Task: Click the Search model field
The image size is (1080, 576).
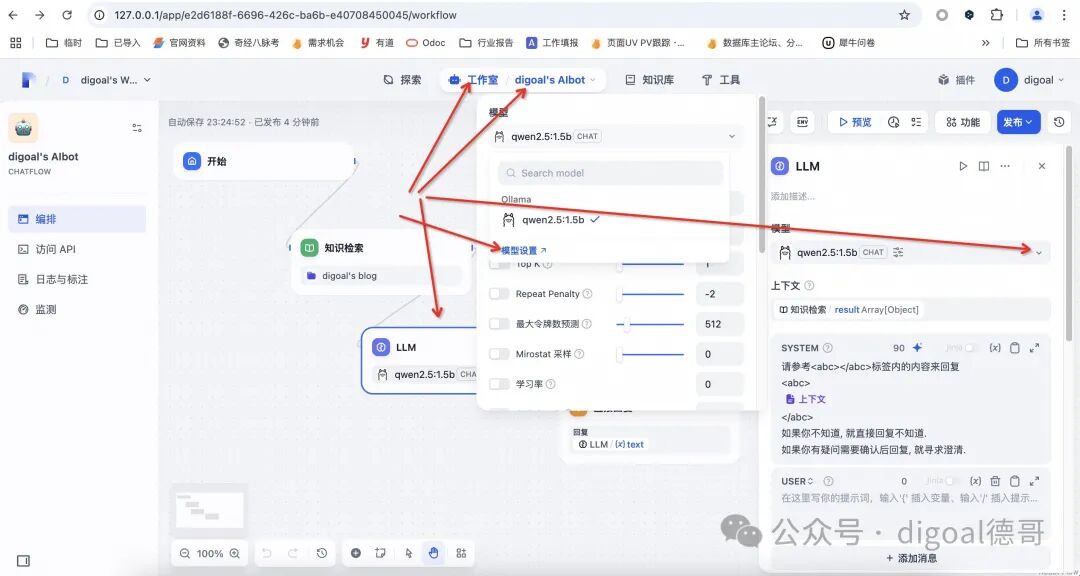Action: pos(610,173)
